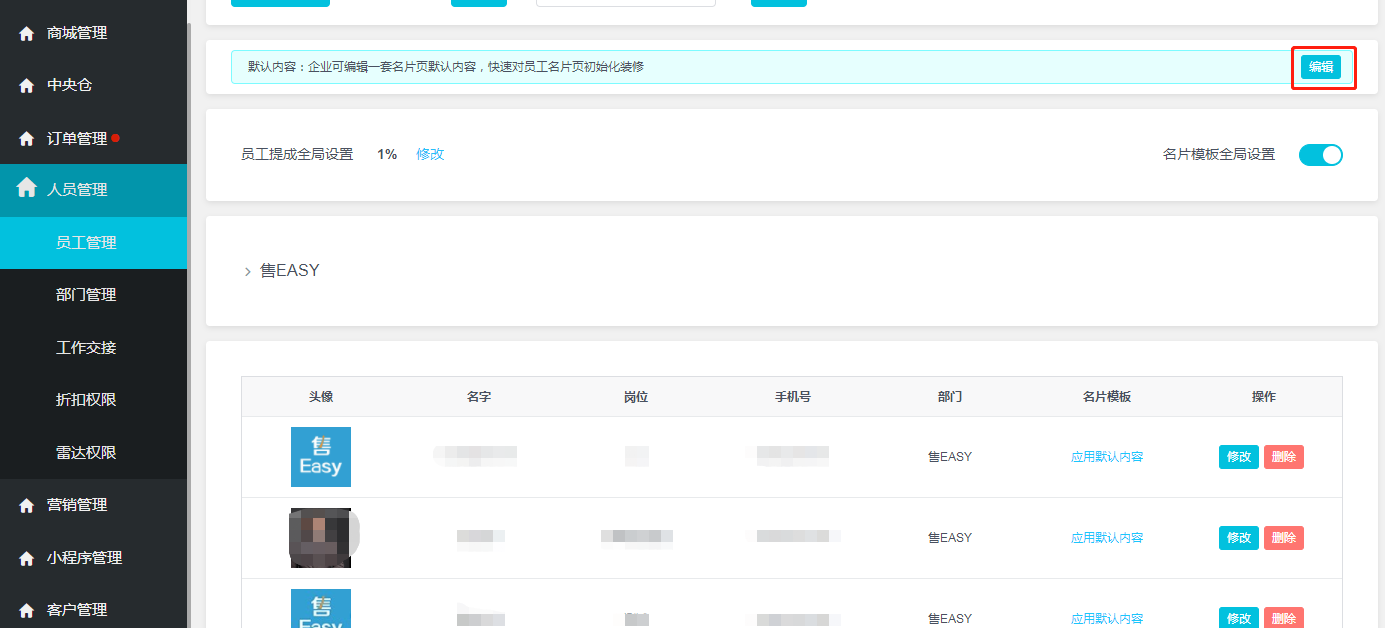Toggle the 名片模板全局设置 switch
The image size is (1385, 628).
(1320, 155)
